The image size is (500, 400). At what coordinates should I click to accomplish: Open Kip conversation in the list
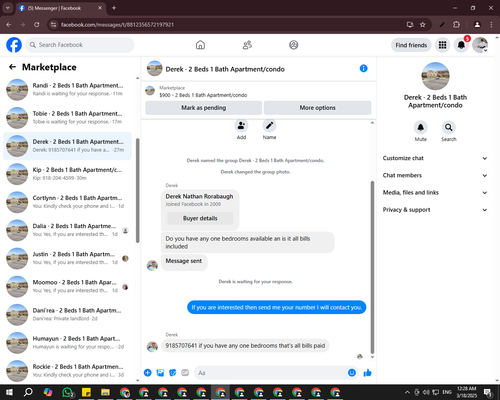click(x=67, y=174)
